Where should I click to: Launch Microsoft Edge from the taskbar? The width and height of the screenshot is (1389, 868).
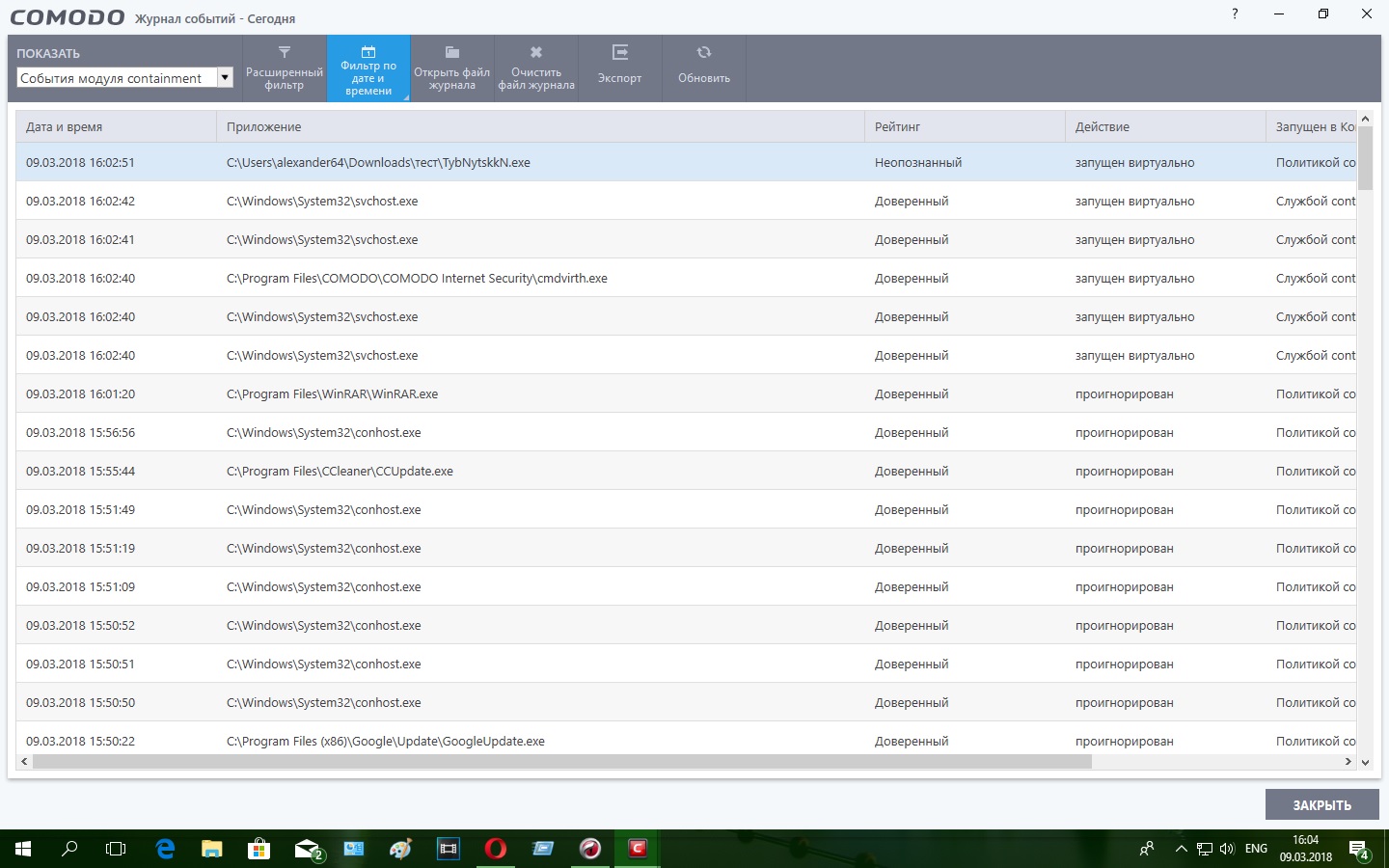tap(165, 849)
